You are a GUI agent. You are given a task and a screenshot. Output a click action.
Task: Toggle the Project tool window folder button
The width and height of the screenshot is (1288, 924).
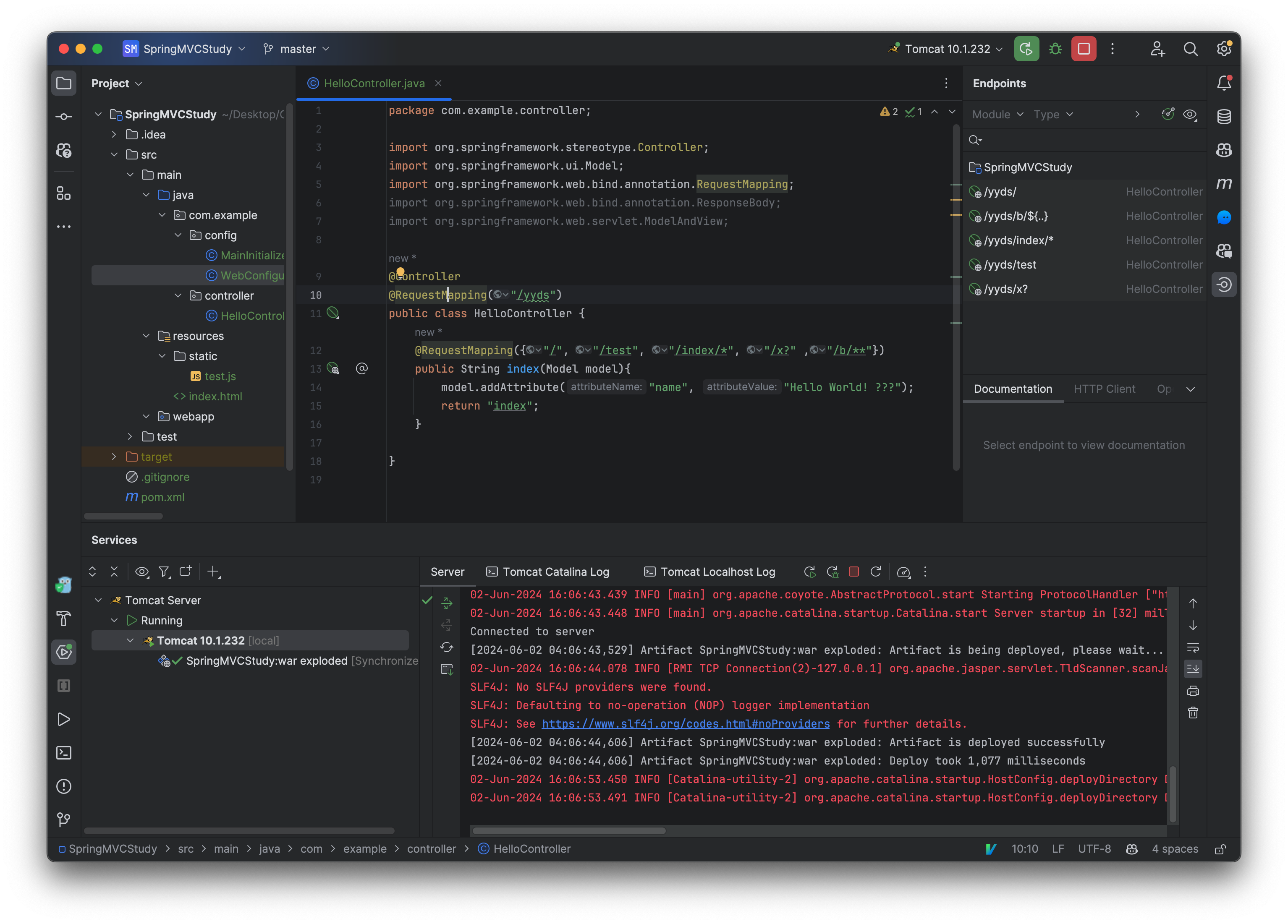pos(64,84)
